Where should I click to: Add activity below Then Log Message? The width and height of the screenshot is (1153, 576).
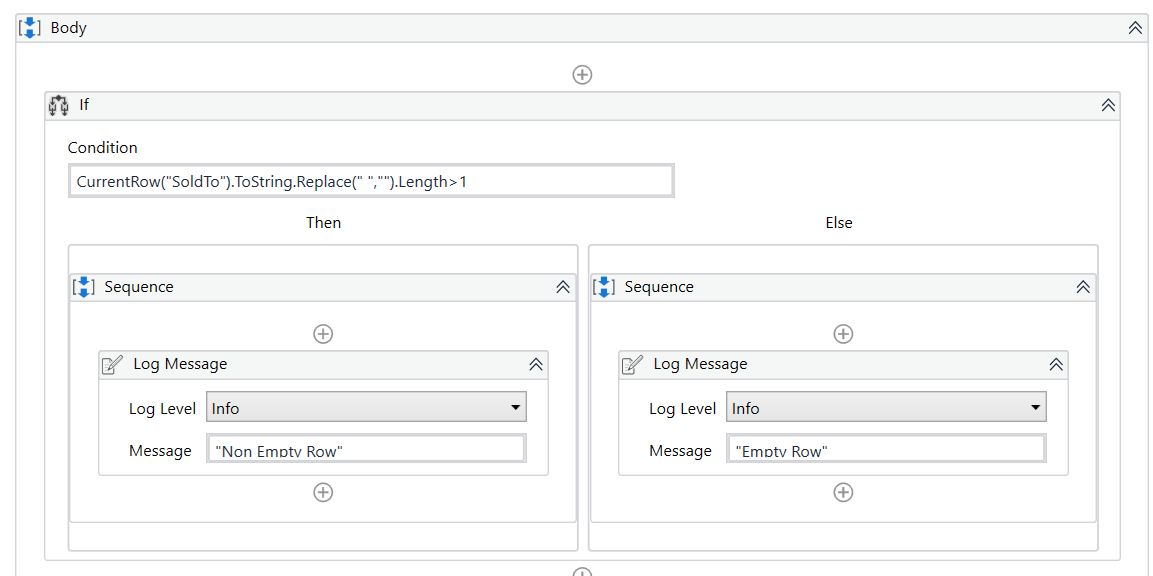(x=323, y=492)
